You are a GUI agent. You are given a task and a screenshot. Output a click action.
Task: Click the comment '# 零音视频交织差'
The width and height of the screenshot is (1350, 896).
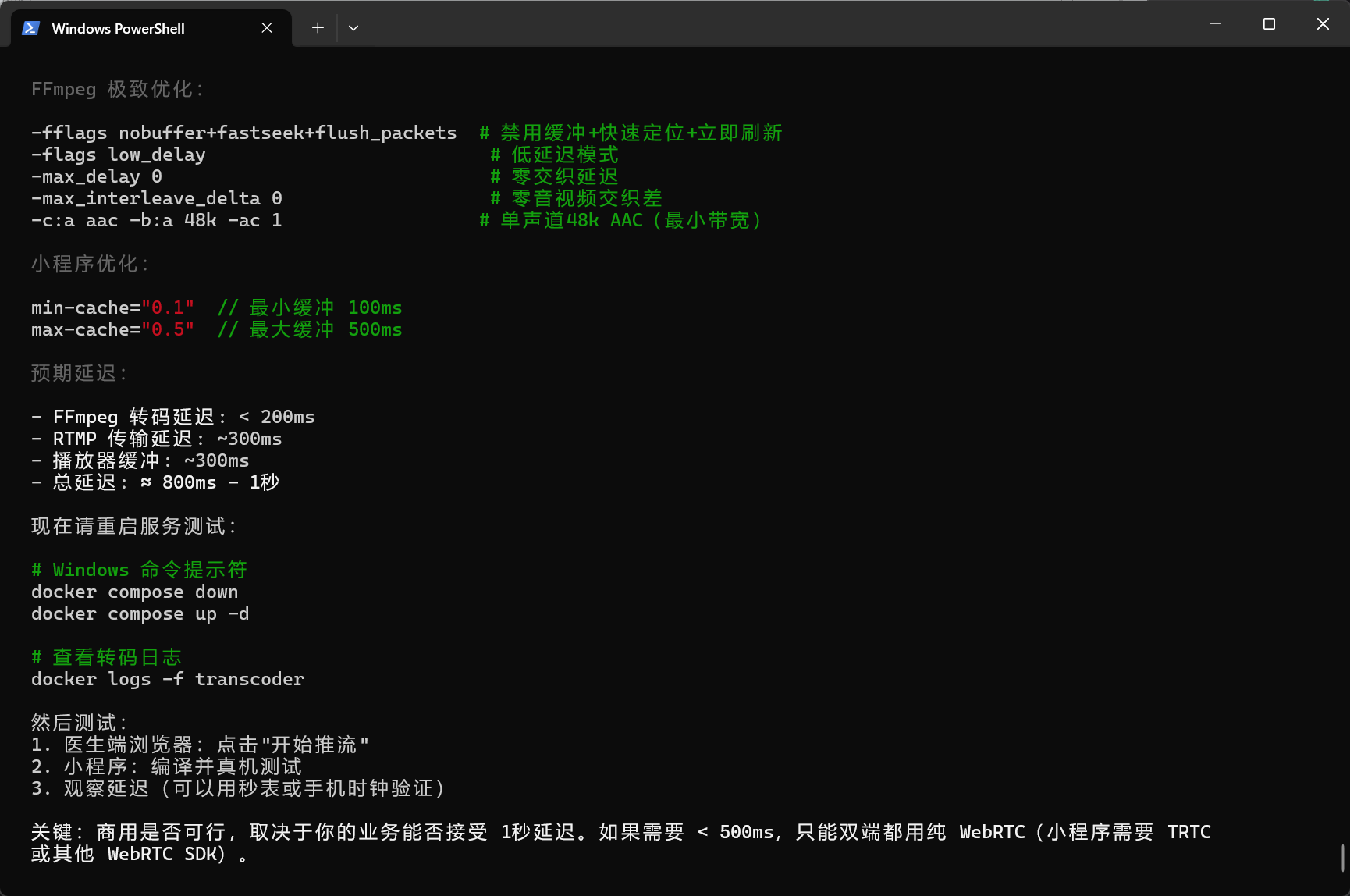pyautogui.click(x=576, y=198)
